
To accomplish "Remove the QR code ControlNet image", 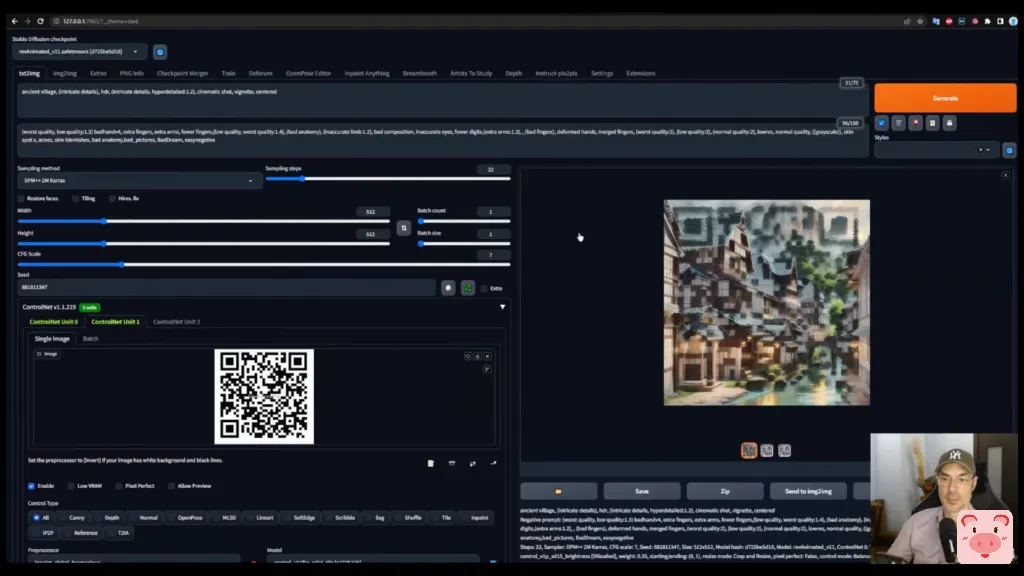I will tap(488, 356).
